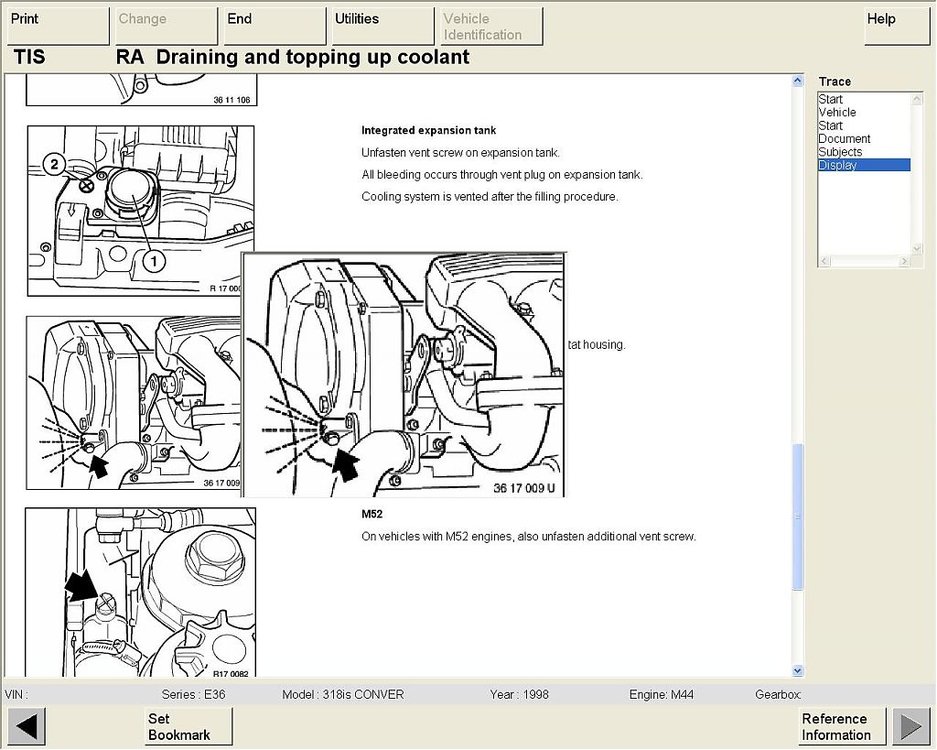
Task: Open the Print menu
Action: (58, 26)
